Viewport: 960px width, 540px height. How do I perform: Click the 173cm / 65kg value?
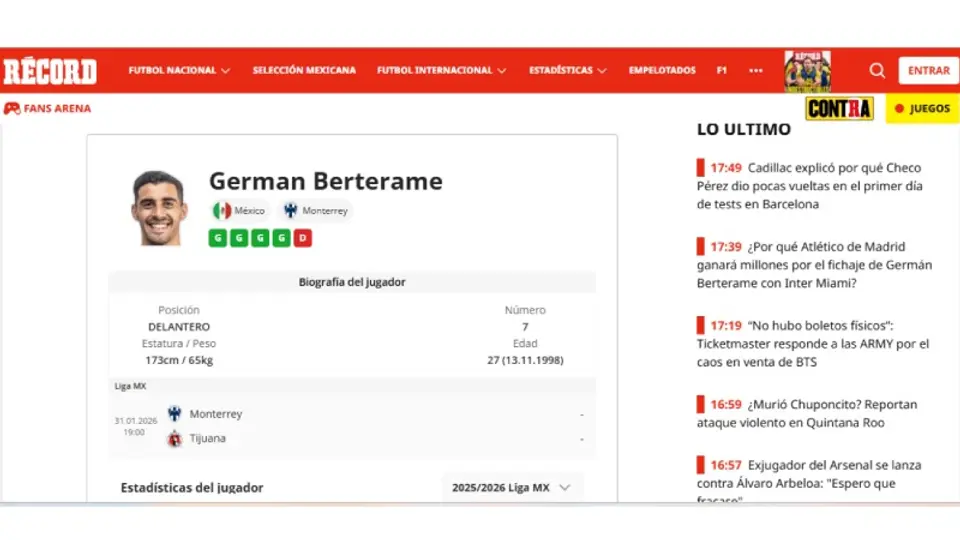coord(179,360)
